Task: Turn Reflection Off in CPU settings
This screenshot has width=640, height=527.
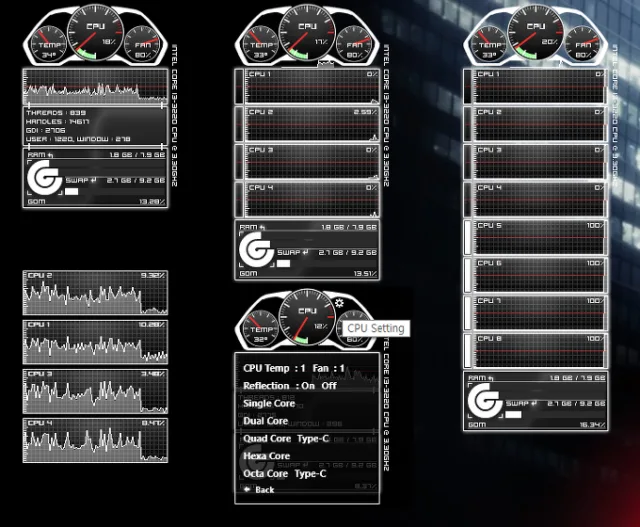Action: pos(329,386)
